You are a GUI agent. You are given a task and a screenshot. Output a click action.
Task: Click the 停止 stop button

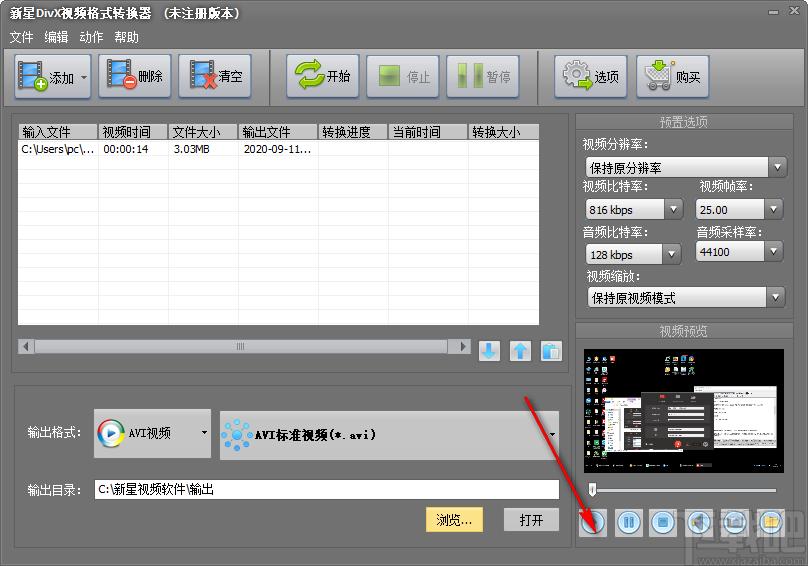(x=402, y=76)
